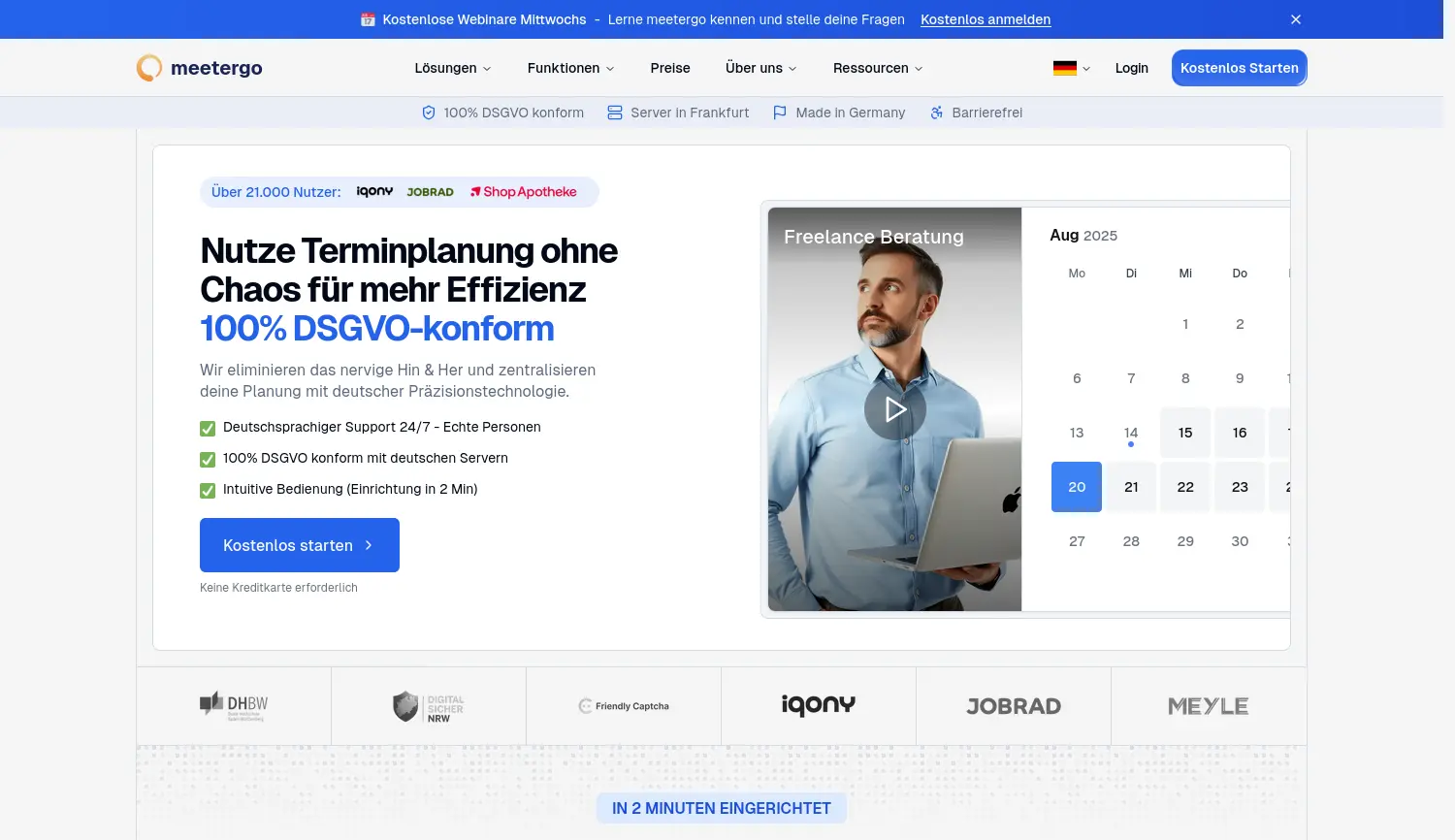The image size is (1455, 840).
Task: Play the Freelance Beratung video
Action: point(894,409)
